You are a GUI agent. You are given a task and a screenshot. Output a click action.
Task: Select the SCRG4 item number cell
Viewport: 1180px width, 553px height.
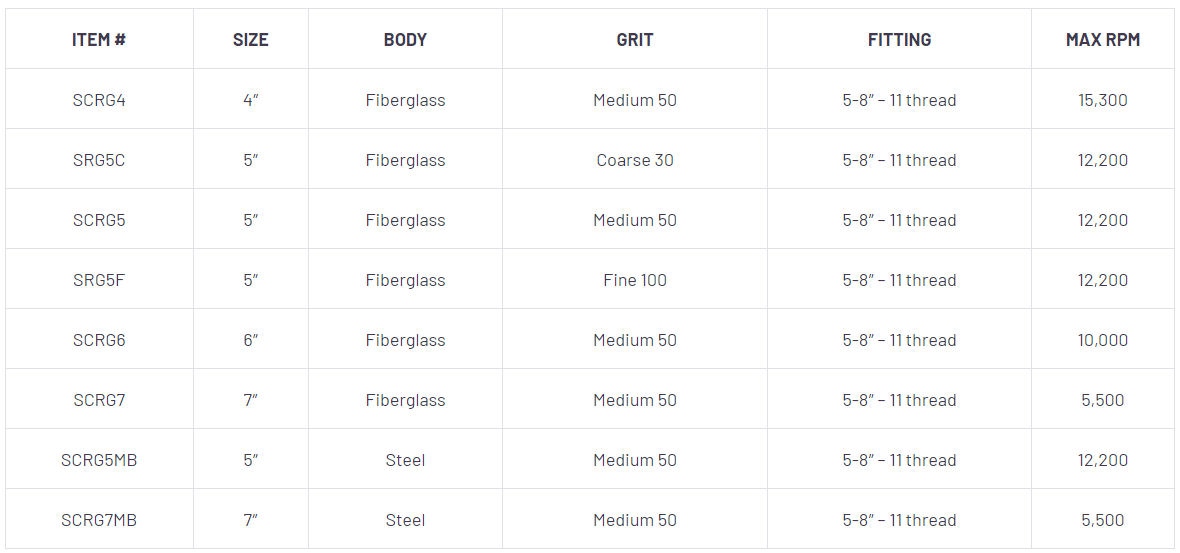99,100
